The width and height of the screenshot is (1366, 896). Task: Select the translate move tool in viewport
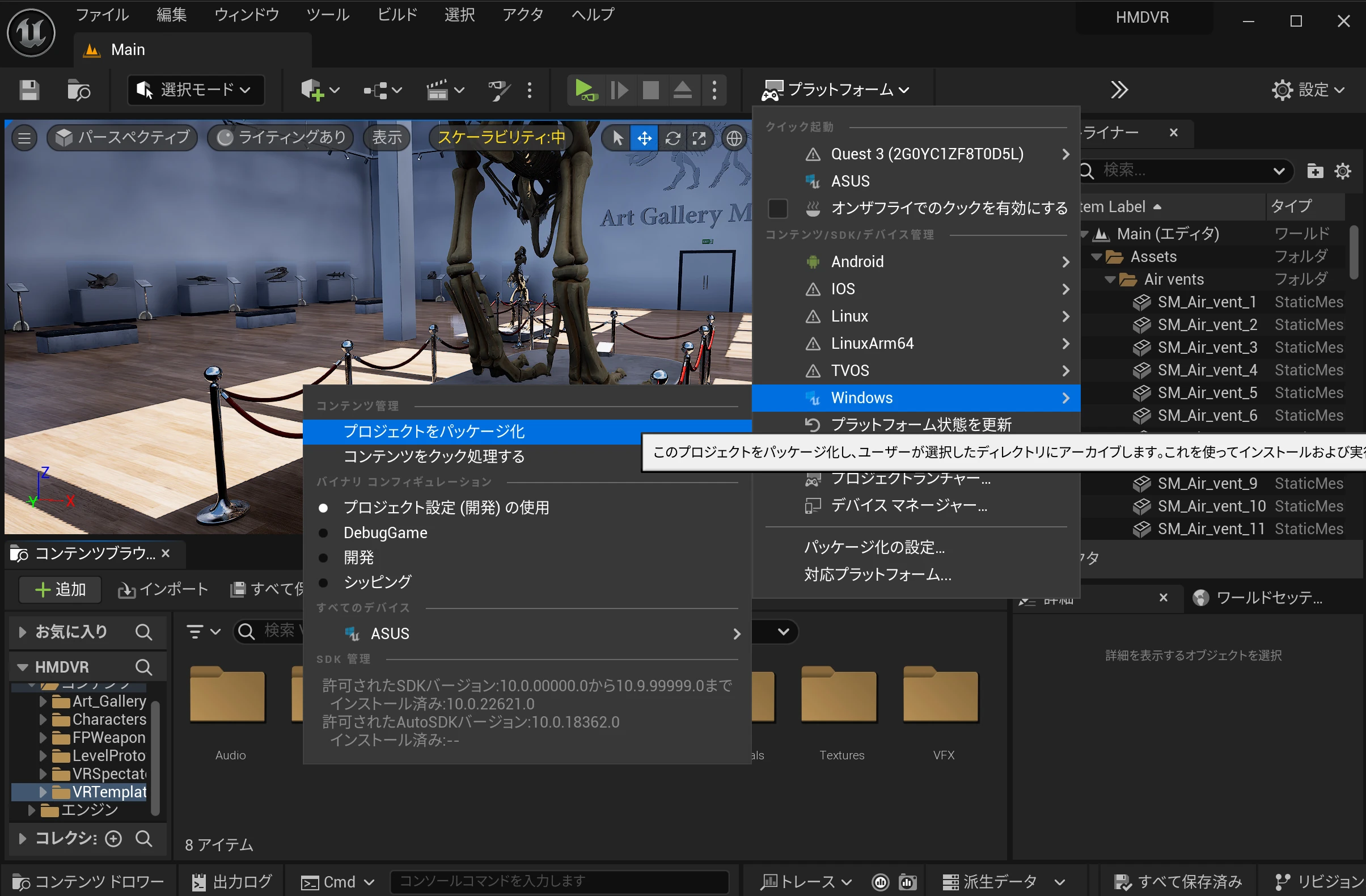(644, 138)
